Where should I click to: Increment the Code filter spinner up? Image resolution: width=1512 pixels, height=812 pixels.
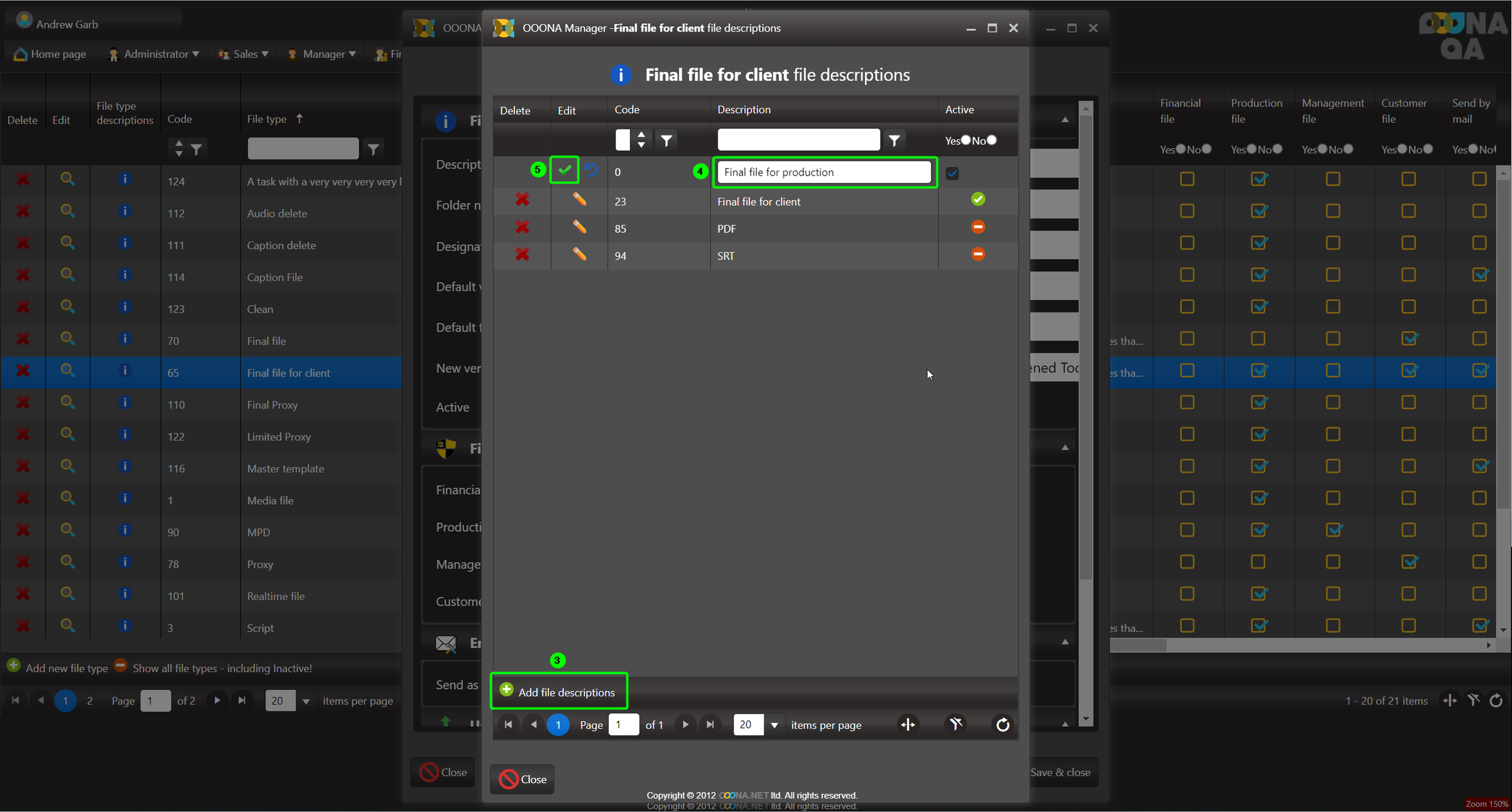point(641,135)
